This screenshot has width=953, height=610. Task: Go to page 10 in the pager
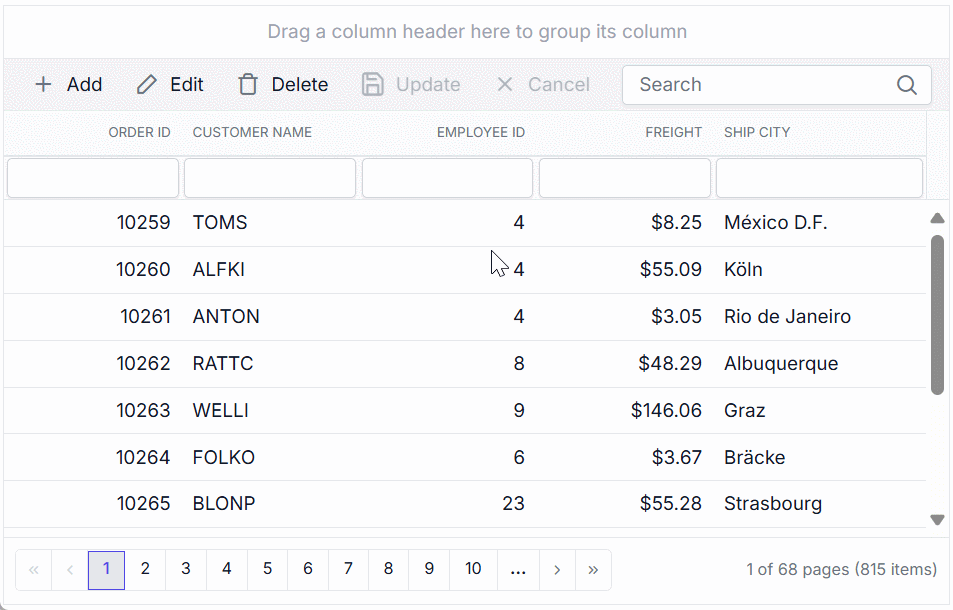472,569
